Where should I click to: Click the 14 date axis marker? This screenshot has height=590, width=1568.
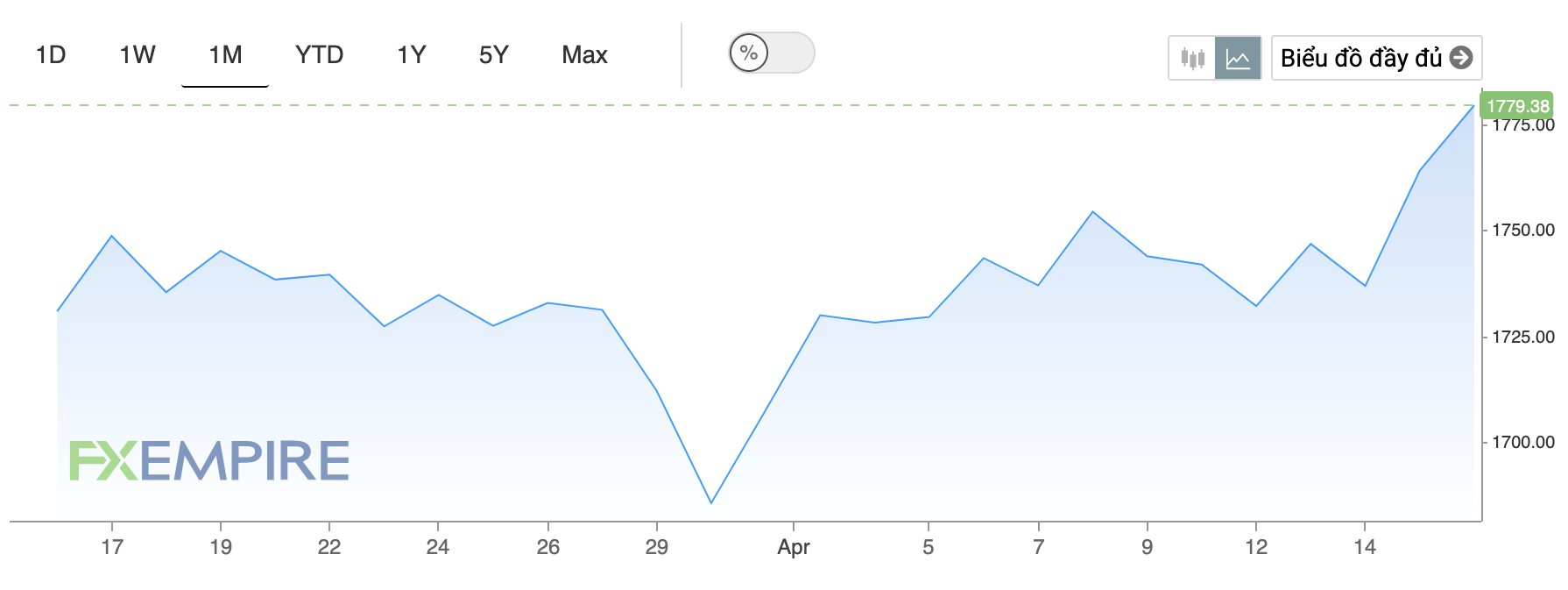click(1365, 547)
